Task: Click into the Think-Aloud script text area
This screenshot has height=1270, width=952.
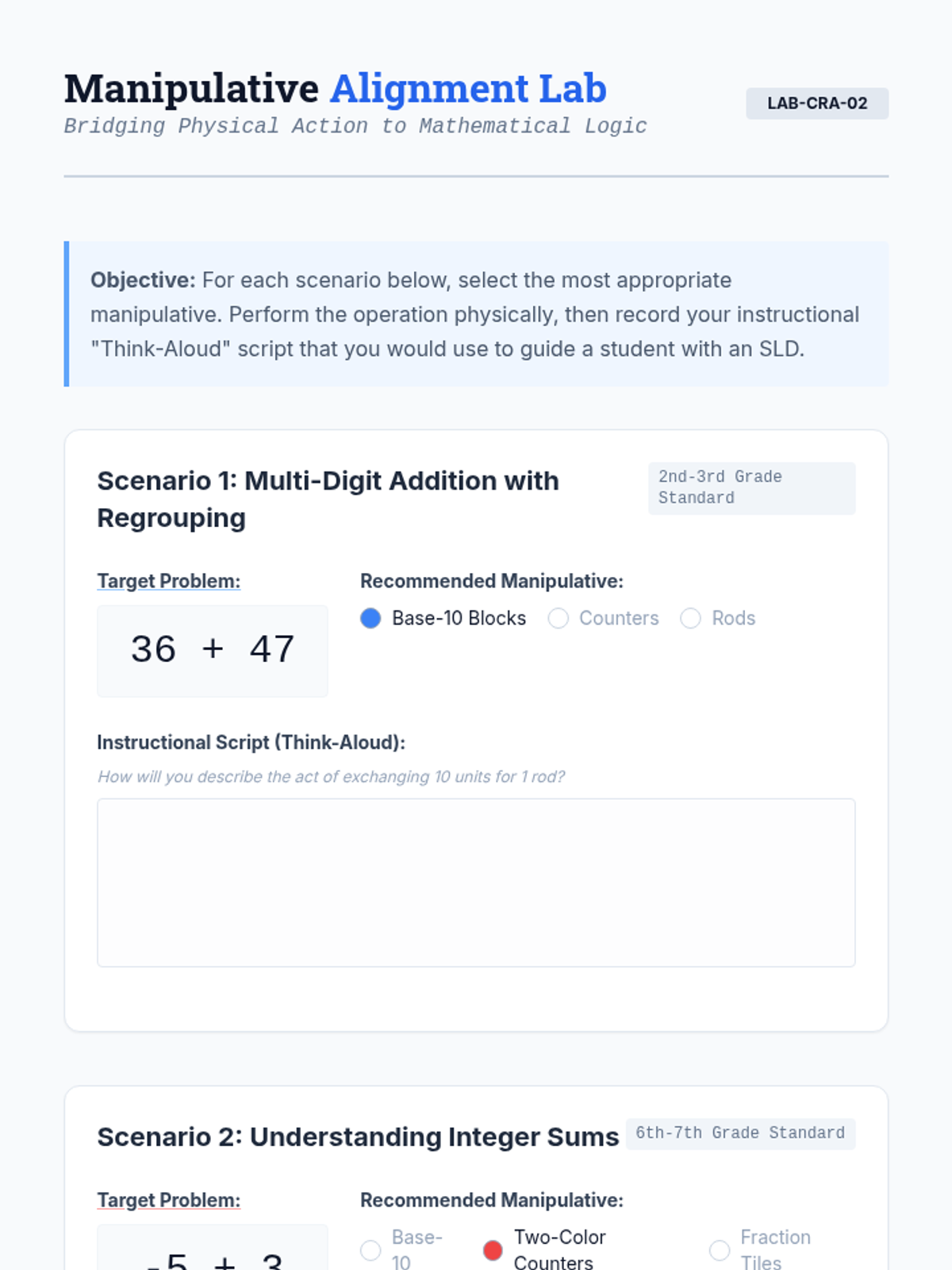Action: [476, 882]
